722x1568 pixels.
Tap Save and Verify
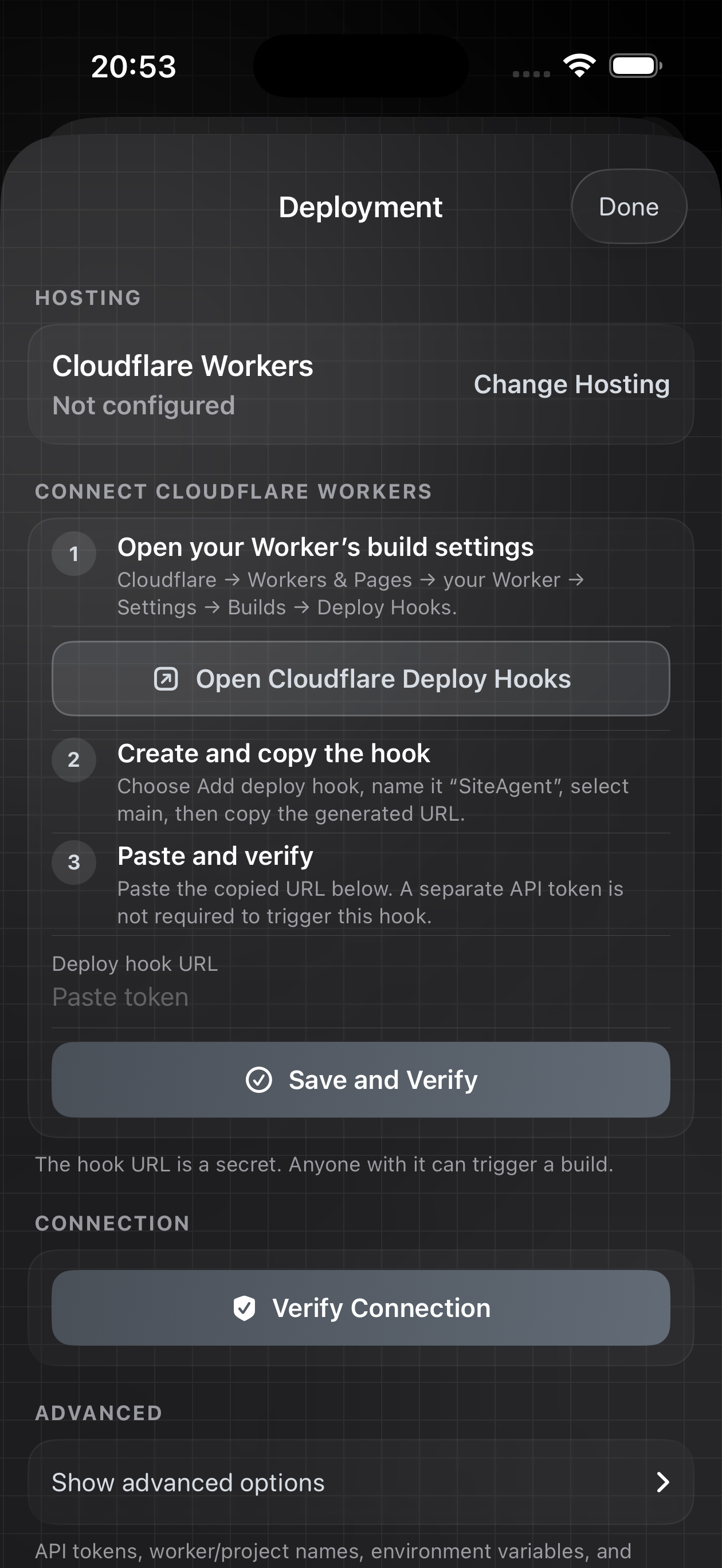tap(361, 1080)
